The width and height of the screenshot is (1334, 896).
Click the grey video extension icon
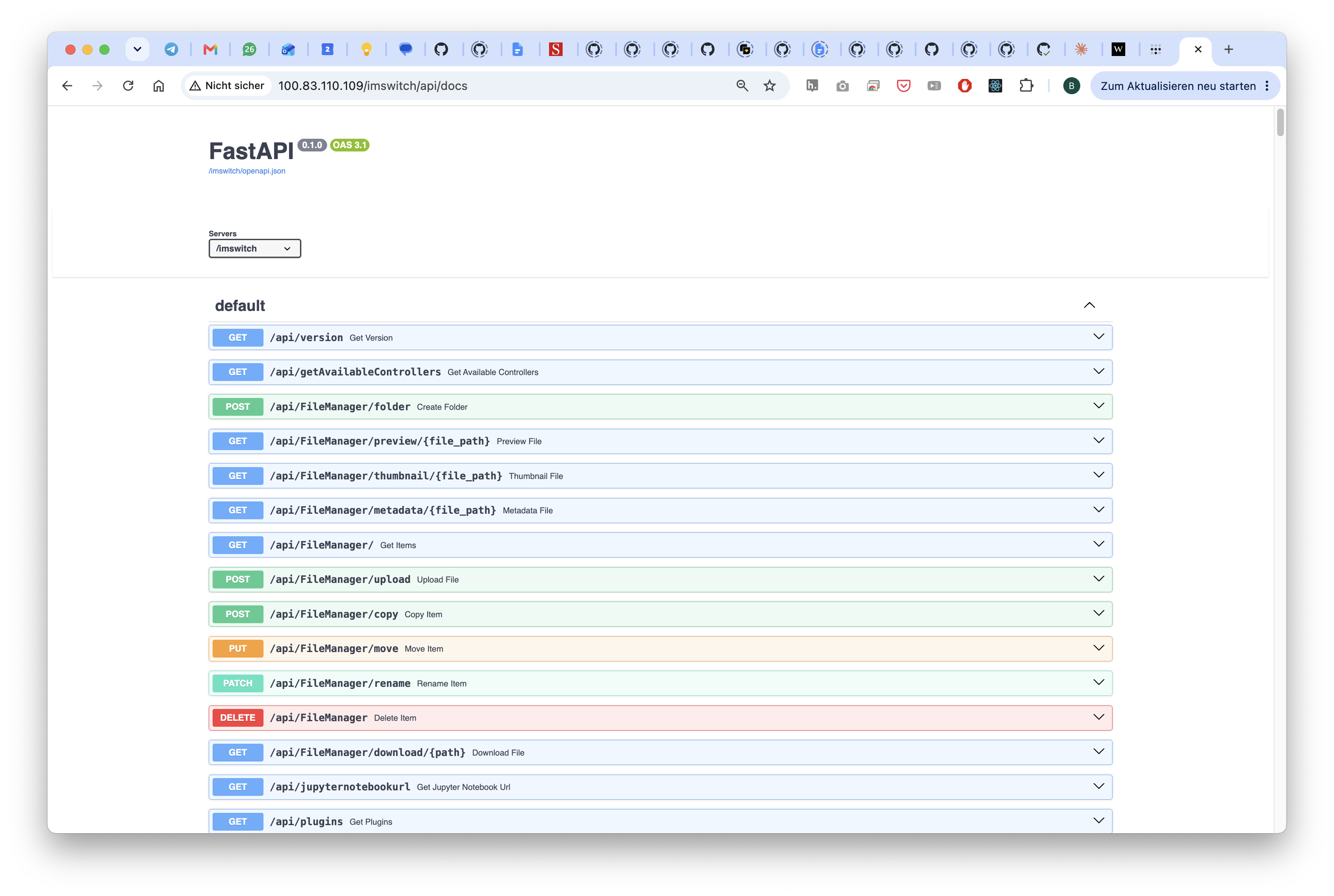pos(934,86)
